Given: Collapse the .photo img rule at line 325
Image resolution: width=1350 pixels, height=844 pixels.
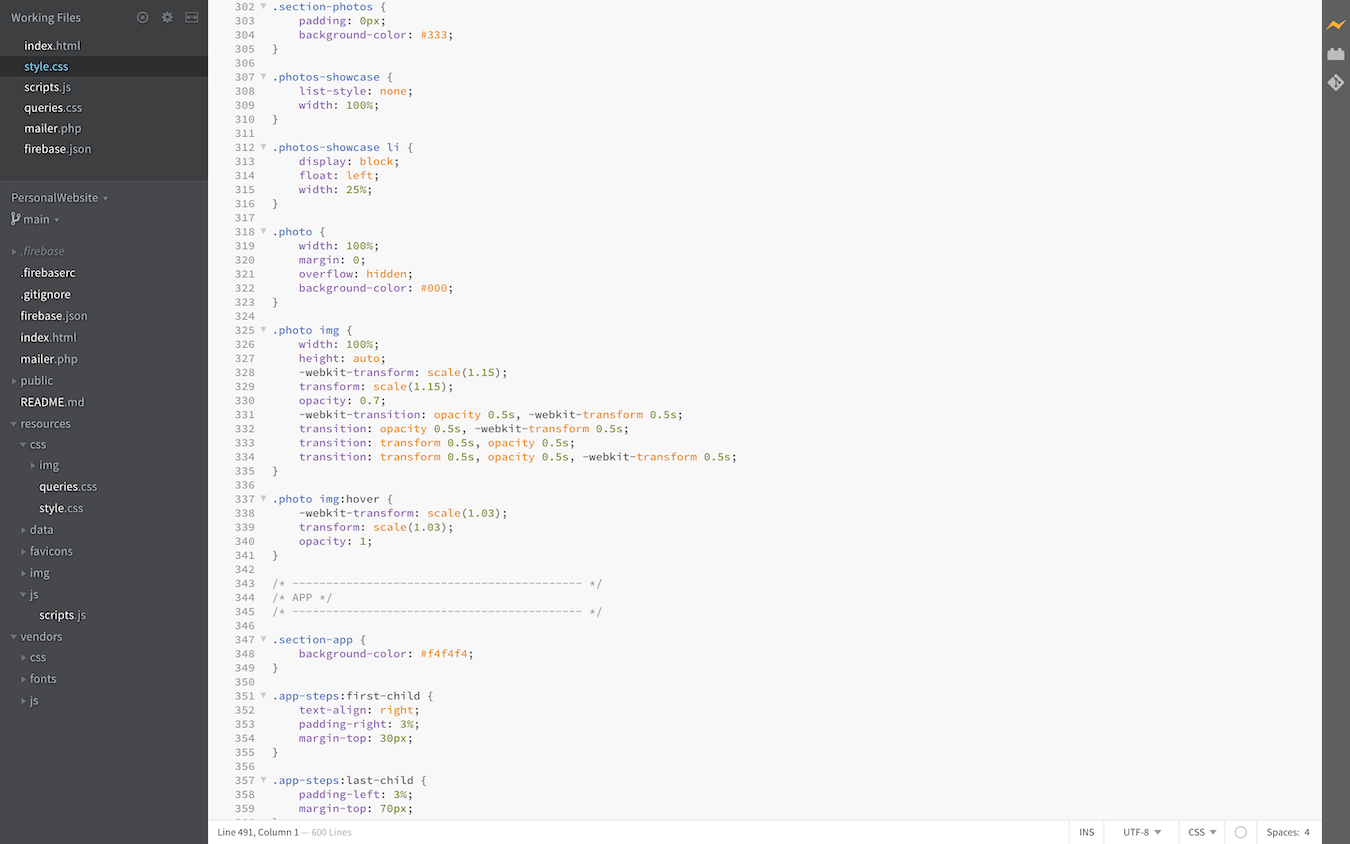Looking at the screenshot, I should [x=263, y=330].
